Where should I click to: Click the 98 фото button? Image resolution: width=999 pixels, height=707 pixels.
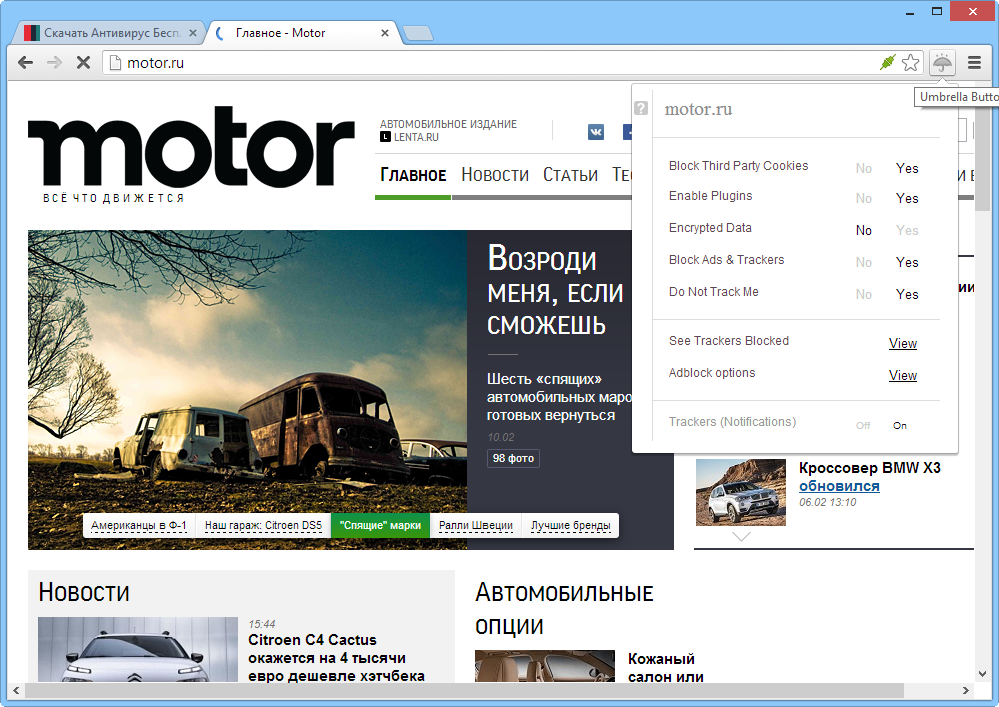(513, 458)
